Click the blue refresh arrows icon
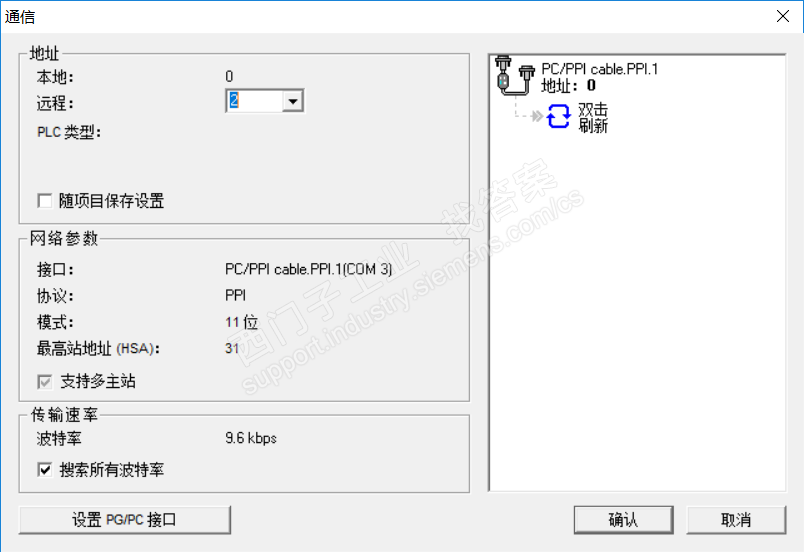The height and width of the screenshot is (552, 804). 558,116
